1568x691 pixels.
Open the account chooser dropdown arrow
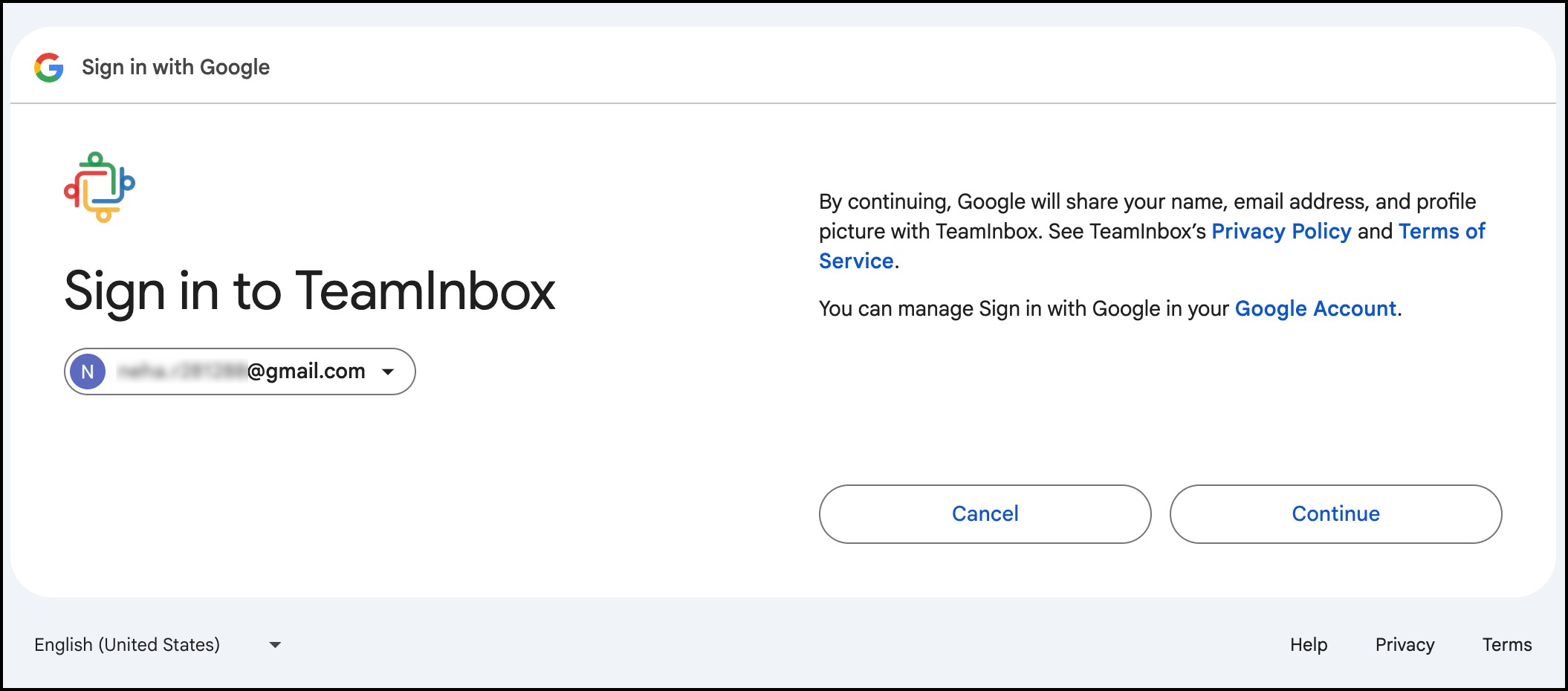[x=389, y=372]
